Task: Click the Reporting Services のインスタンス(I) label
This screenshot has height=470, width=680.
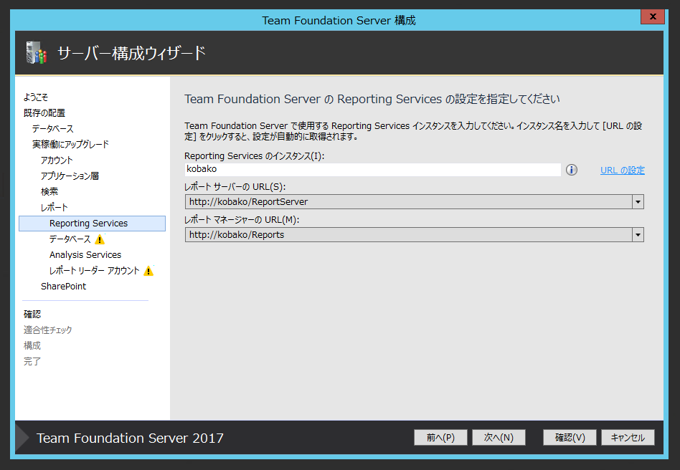Action: pos(255,156)
